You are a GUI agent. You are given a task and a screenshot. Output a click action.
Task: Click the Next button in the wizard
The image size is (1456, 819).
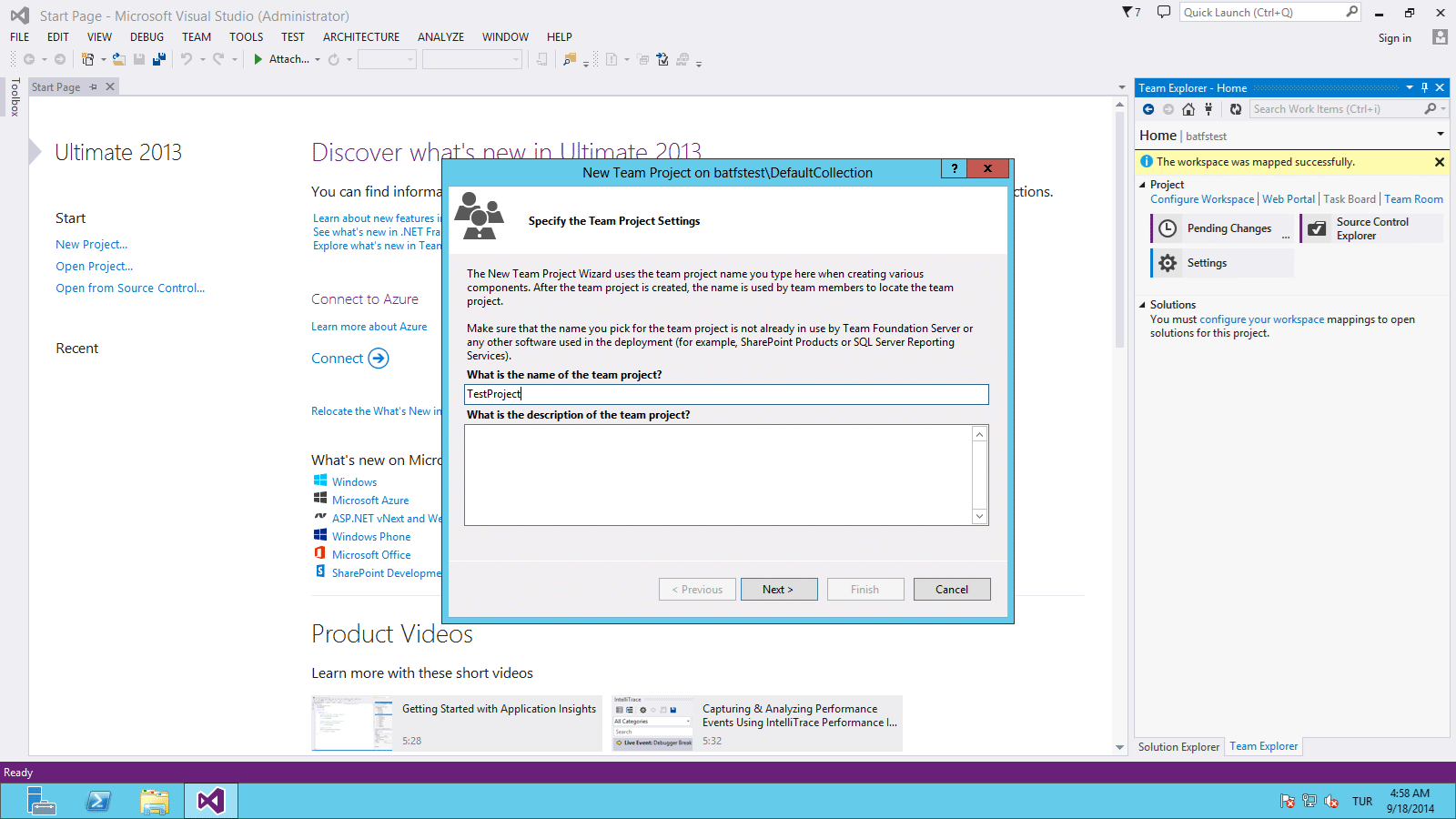(778, 589)
